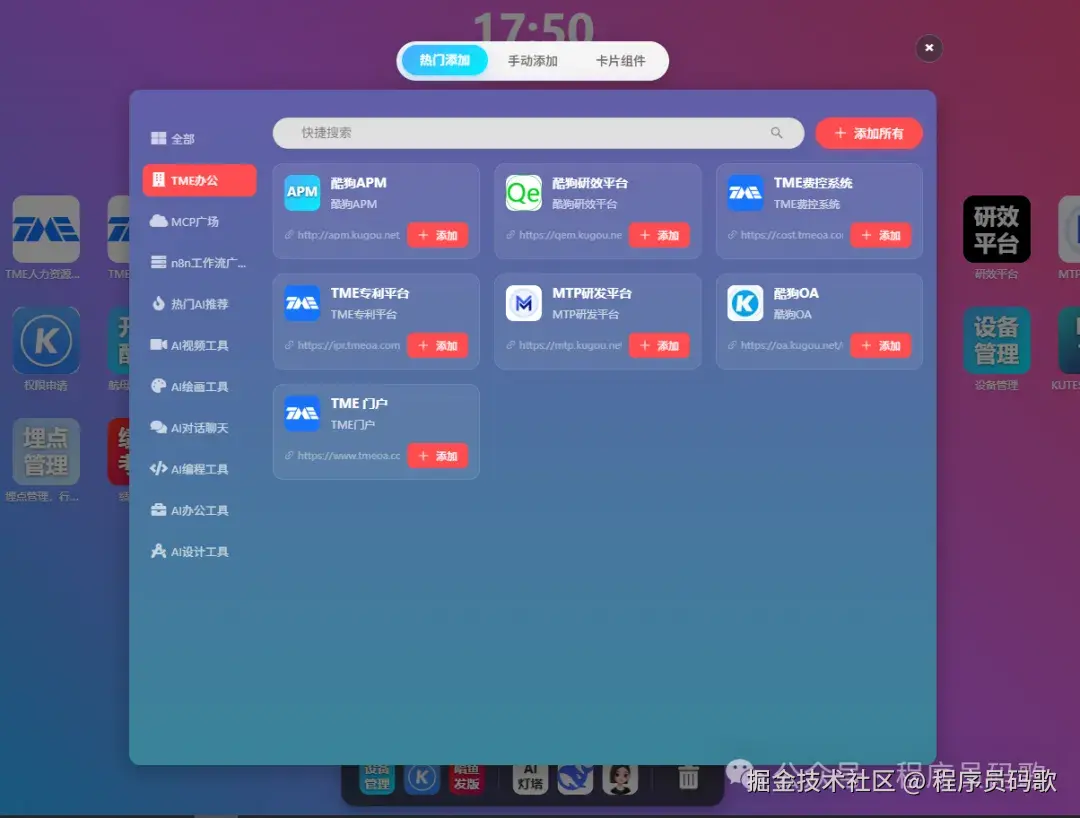
Task: Click the 快捷搜索 search field
Action: (538, 133)
